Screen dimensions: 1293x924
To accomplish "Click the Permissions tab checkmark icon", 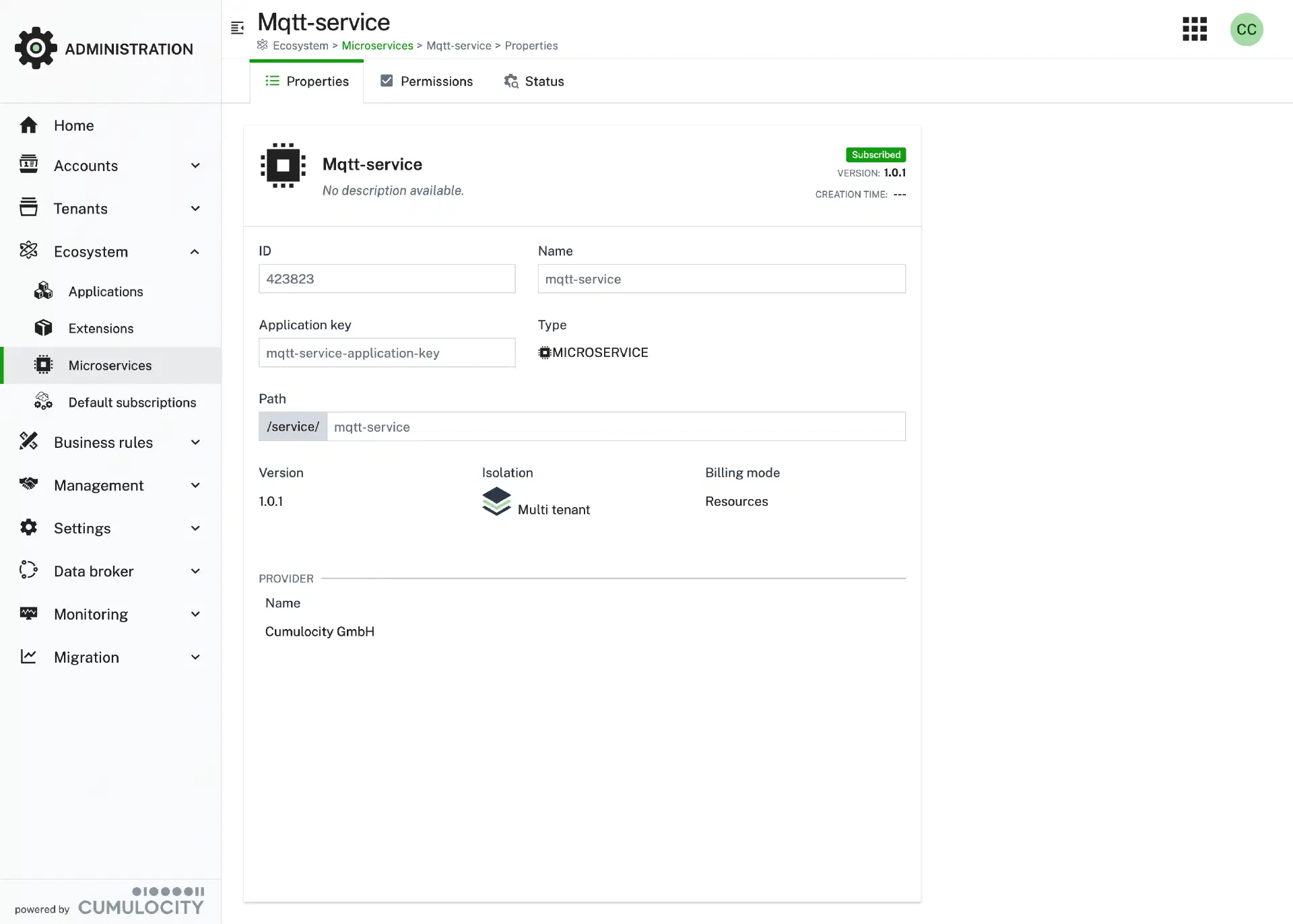I will coord(387,81).
